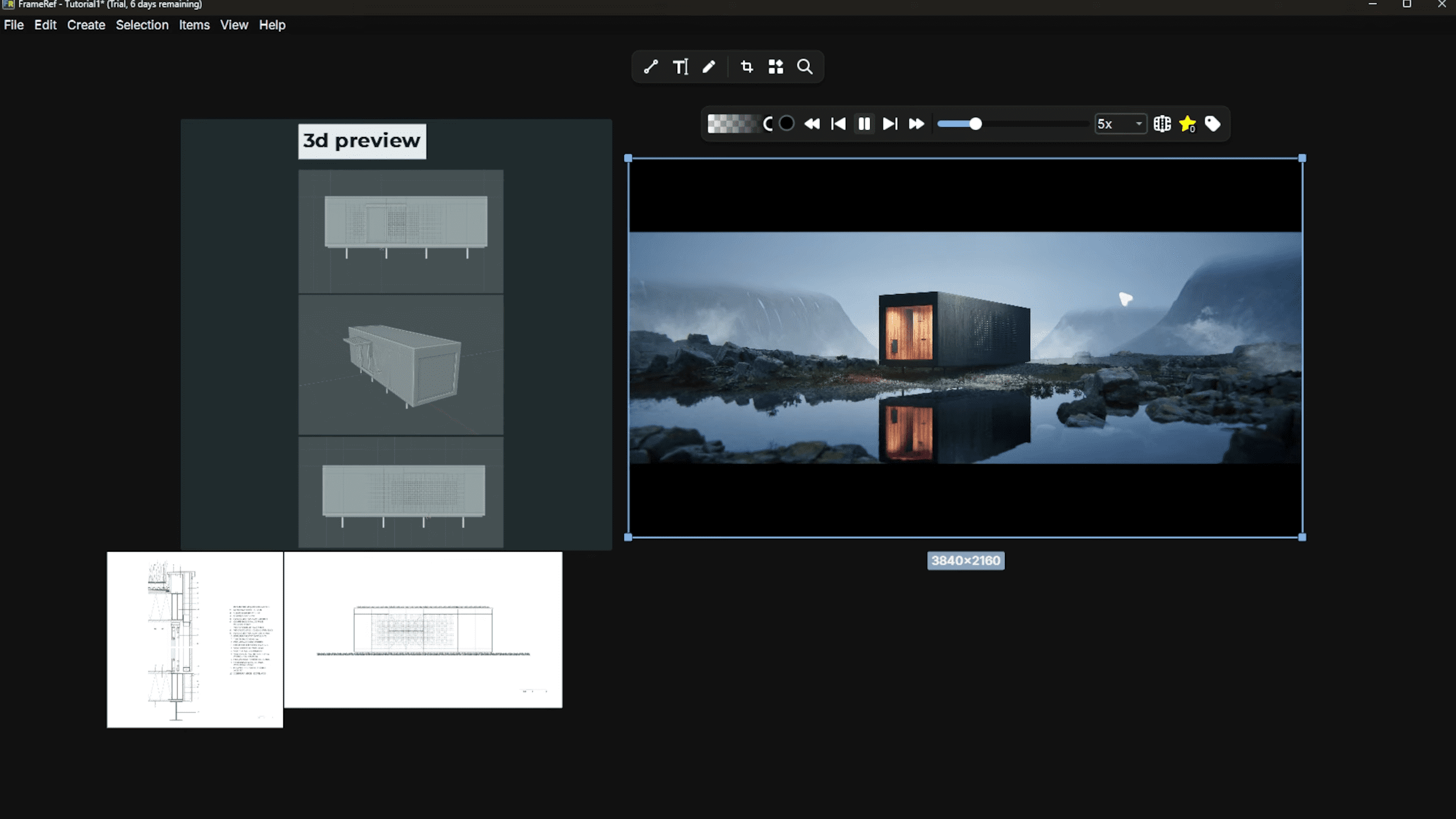The height and width of the screenshot is (819, 1456).
Task: Step to the previous frame
Action: coord(838,124)
